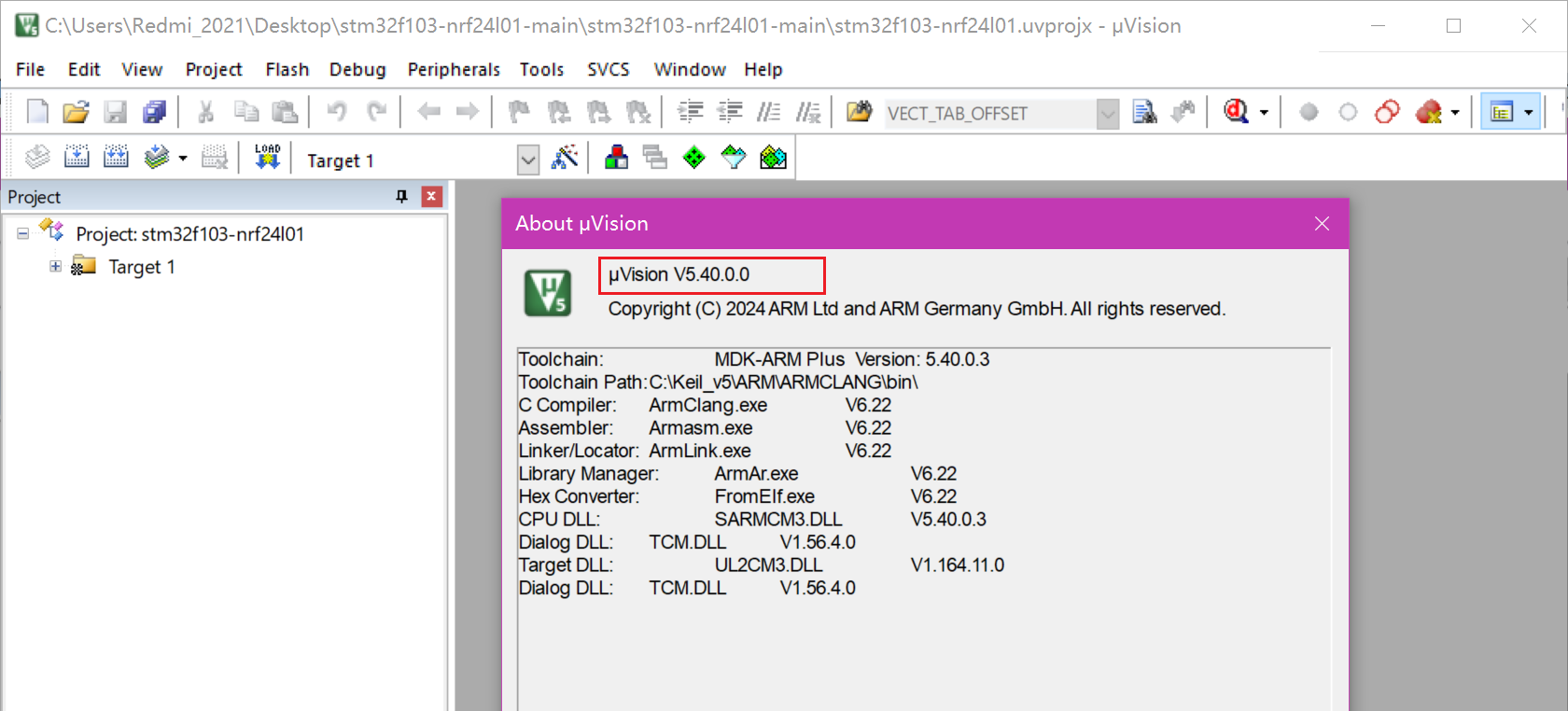Build target files icon
The image size is (1568, 711).
click(77, 158)
